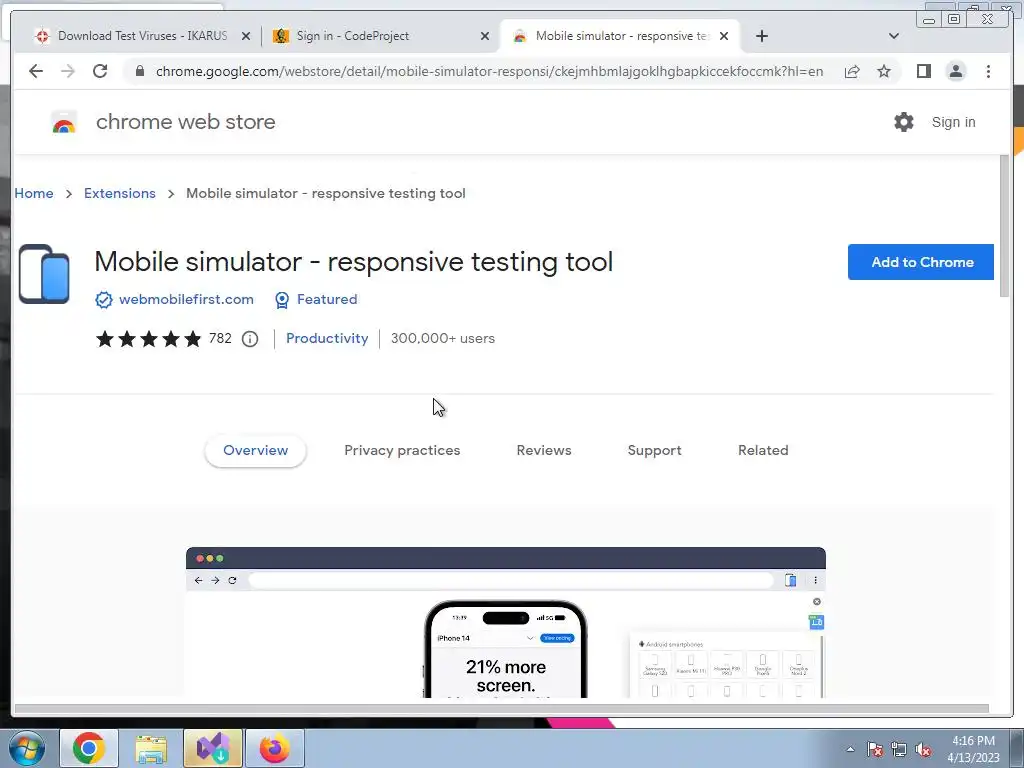Screen dimensions: 1024x768
Task: Click the Mobile simulator extension icon
Action: tap(44, 274)
